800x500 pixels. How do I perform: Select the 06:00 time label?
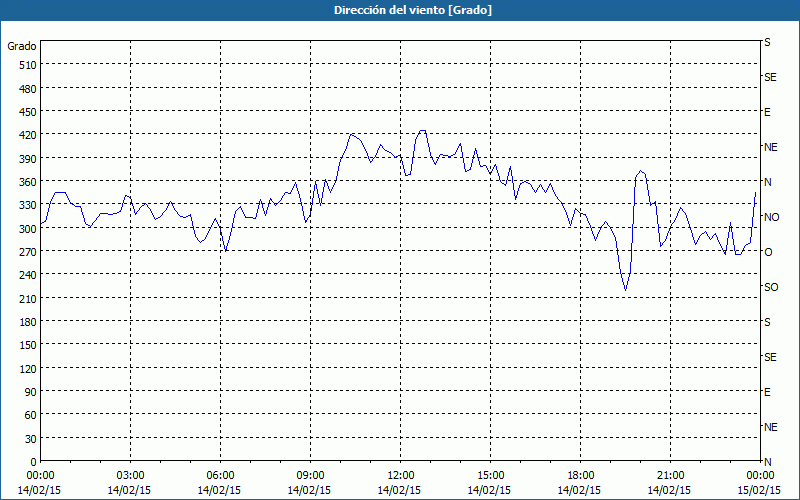(220, 476)
